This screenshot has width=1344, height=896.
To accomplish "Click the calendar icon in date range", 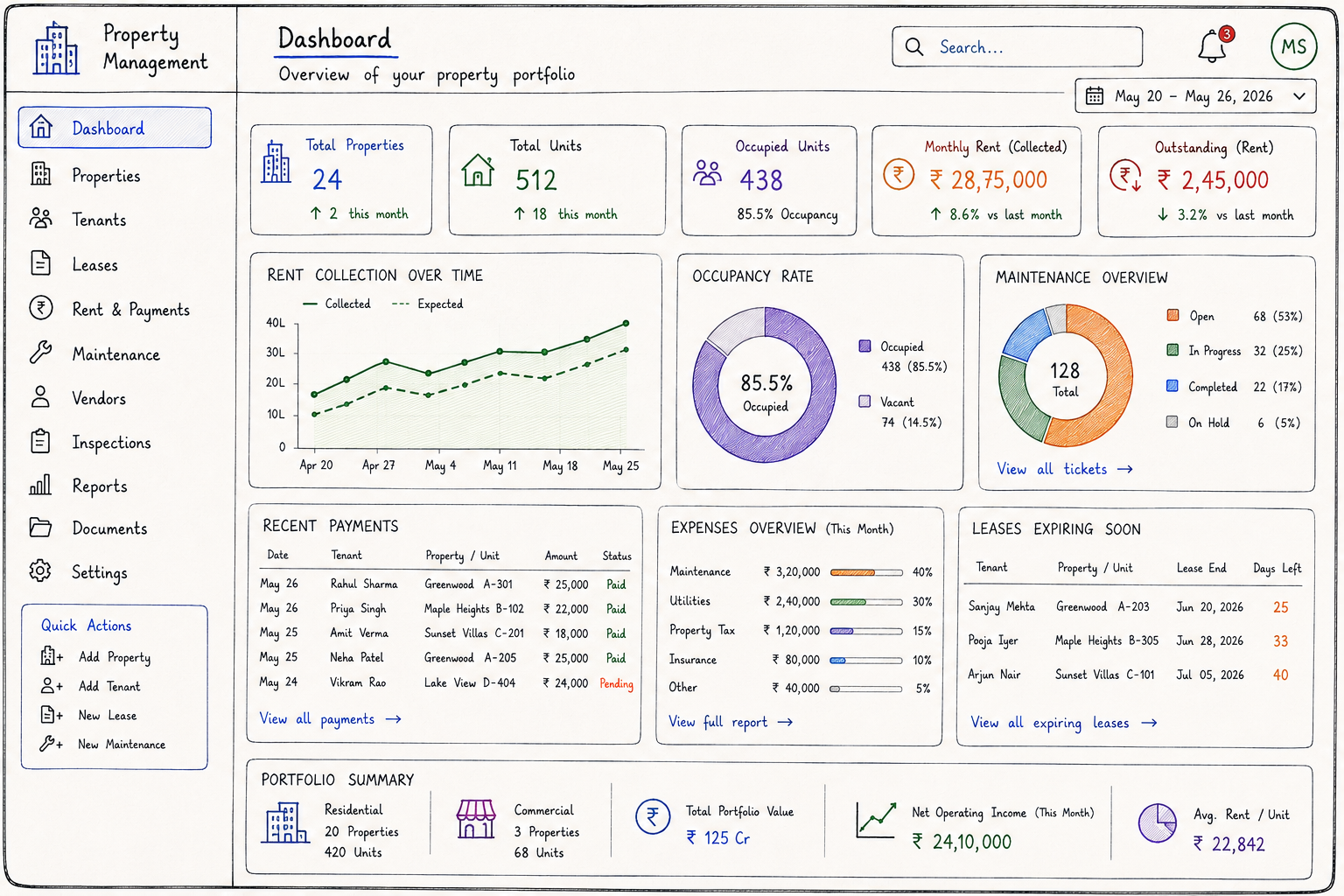I will (1095, 96).
